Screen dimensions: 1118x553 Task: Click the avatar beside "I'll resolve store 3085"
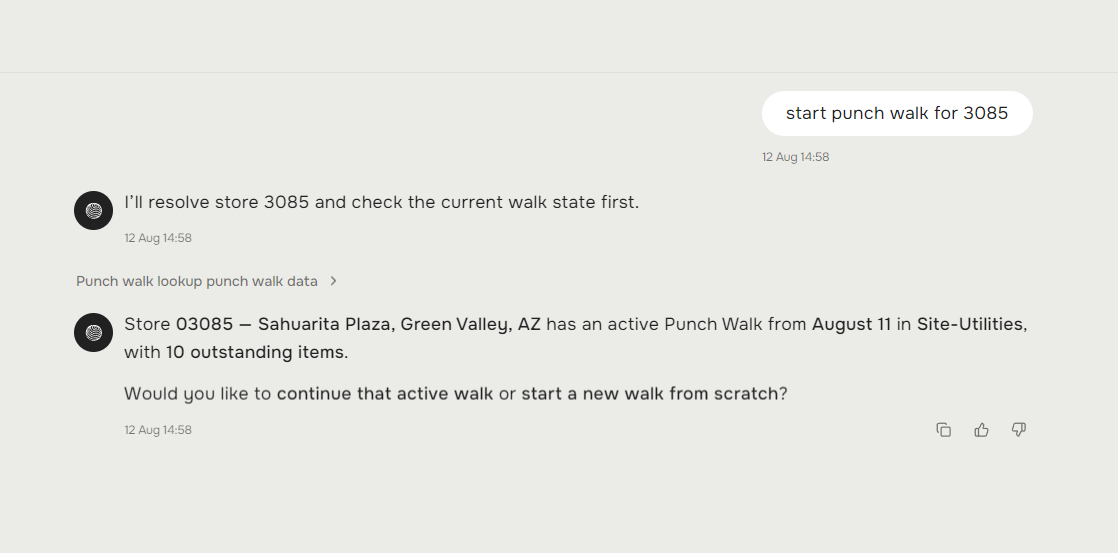93,210
